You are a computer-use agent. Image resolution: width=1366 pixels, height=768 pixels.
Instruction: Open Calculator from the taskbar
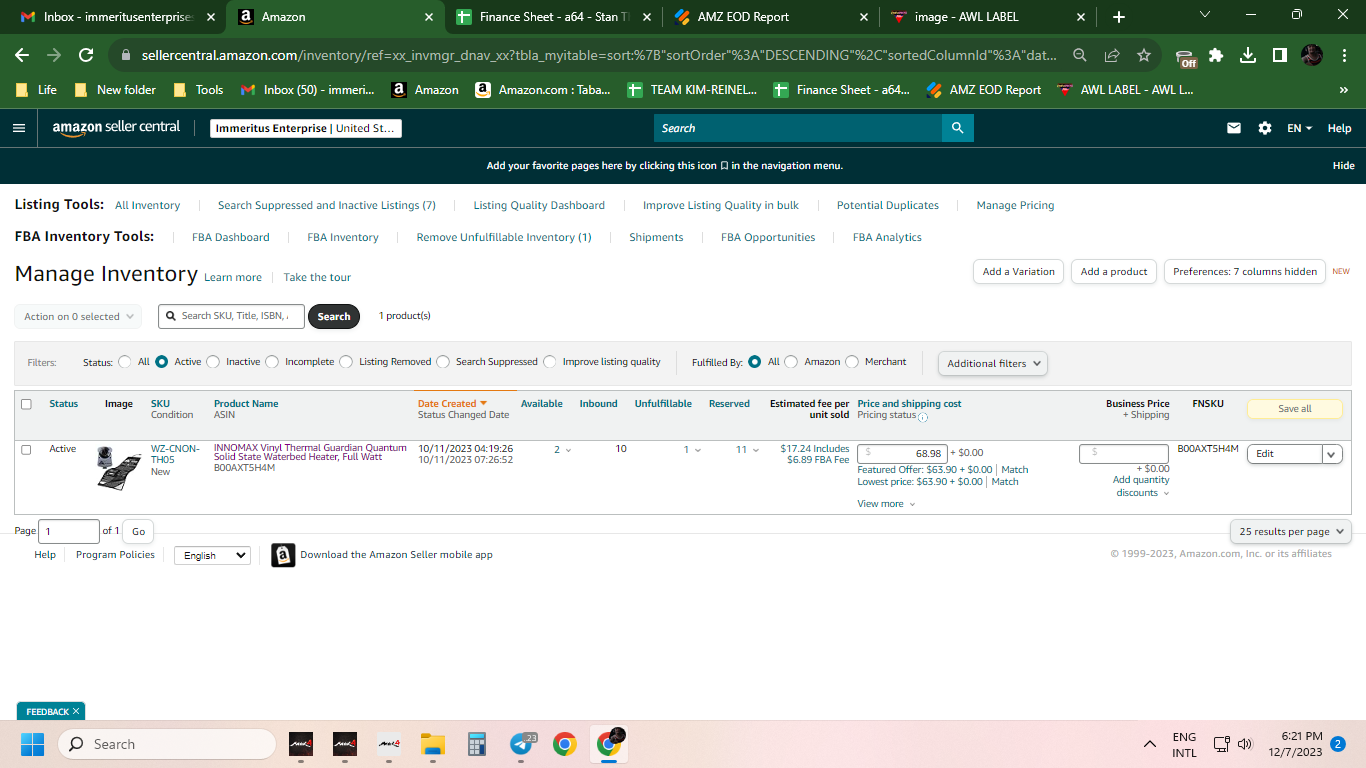(477, 744)
